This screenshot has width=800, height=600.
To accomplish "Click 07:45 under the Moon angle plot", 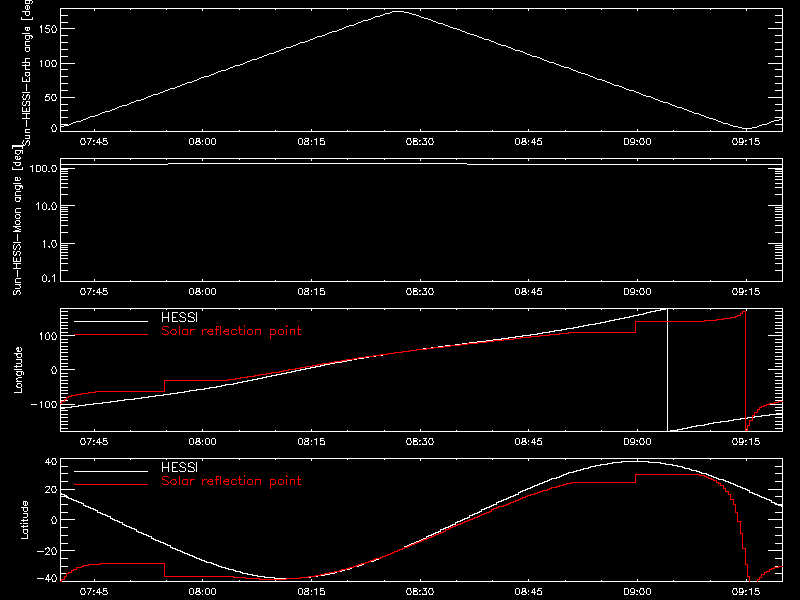I will tap(94, 292).
